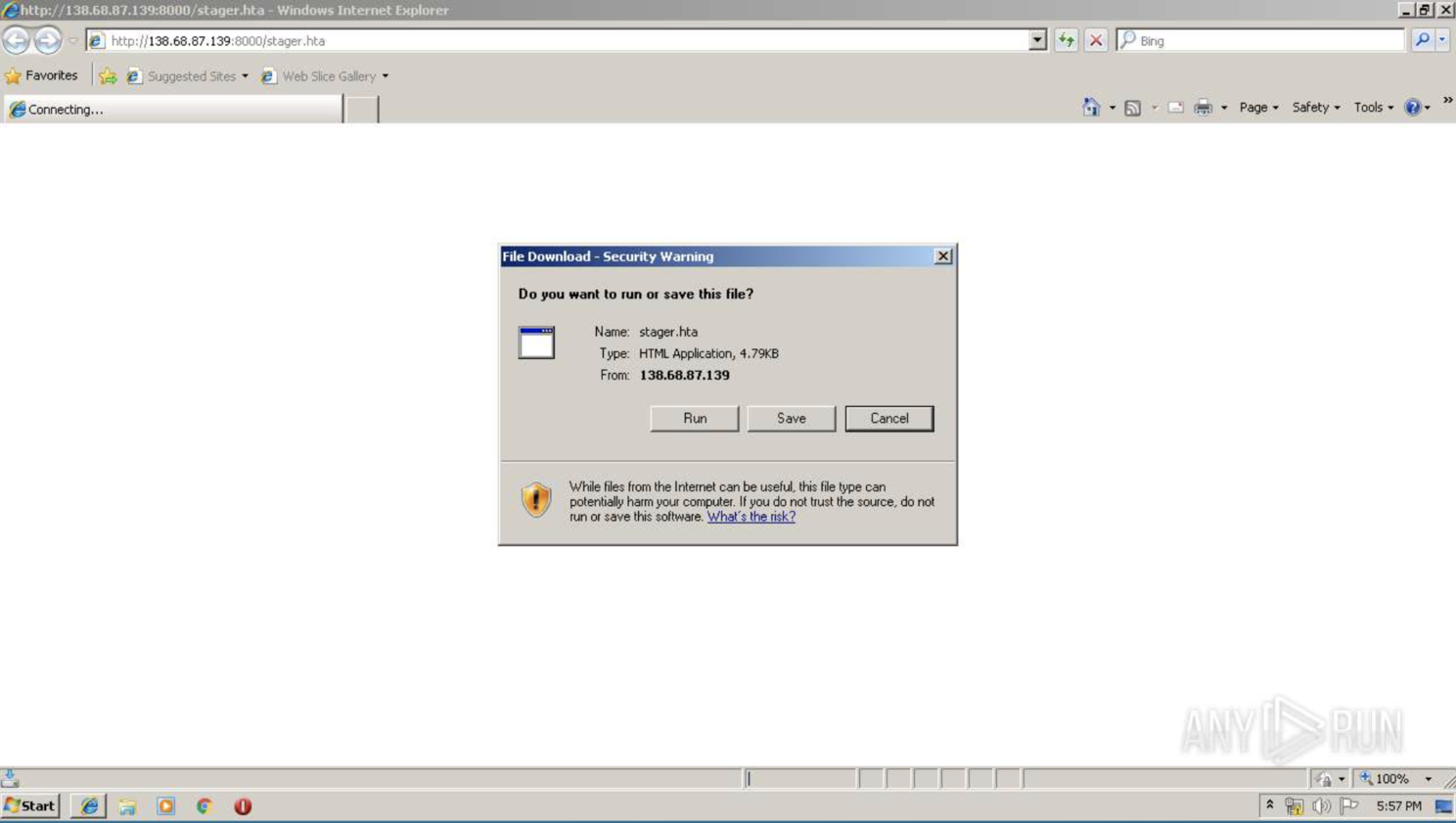Click the Stop loading X icon
The width and height of the screenshot is (1456, 823).
coord(1096,40)
